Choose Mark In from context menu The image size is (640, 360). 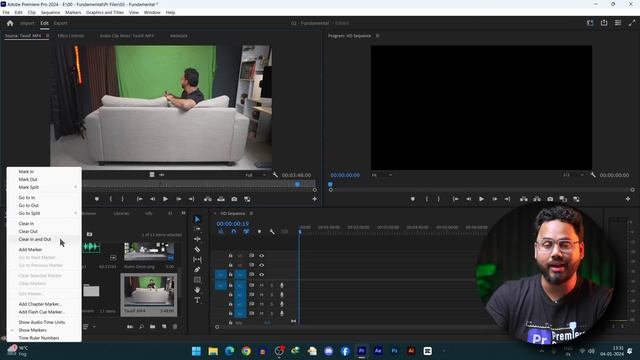click(x=44, y=172)
